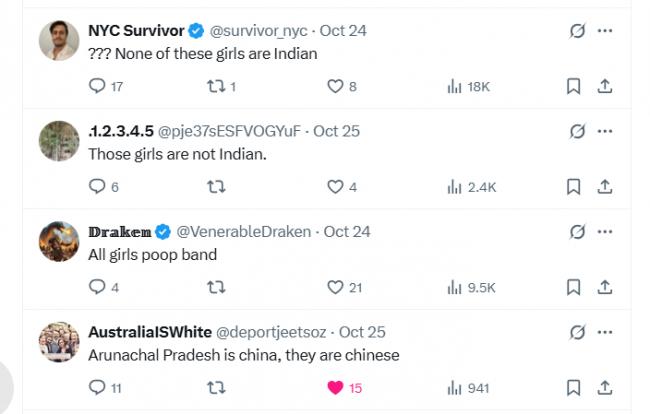Unlike AustraliaISWhite's tweet with pink heart

tap(336, 387)
